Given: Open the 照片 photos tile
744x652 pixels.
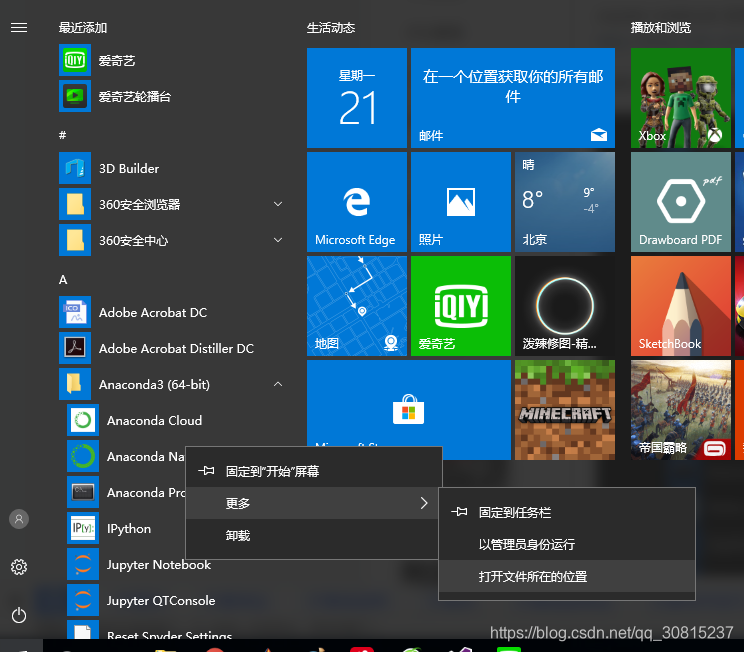Looking at the screenshot, I should [461, 202].
